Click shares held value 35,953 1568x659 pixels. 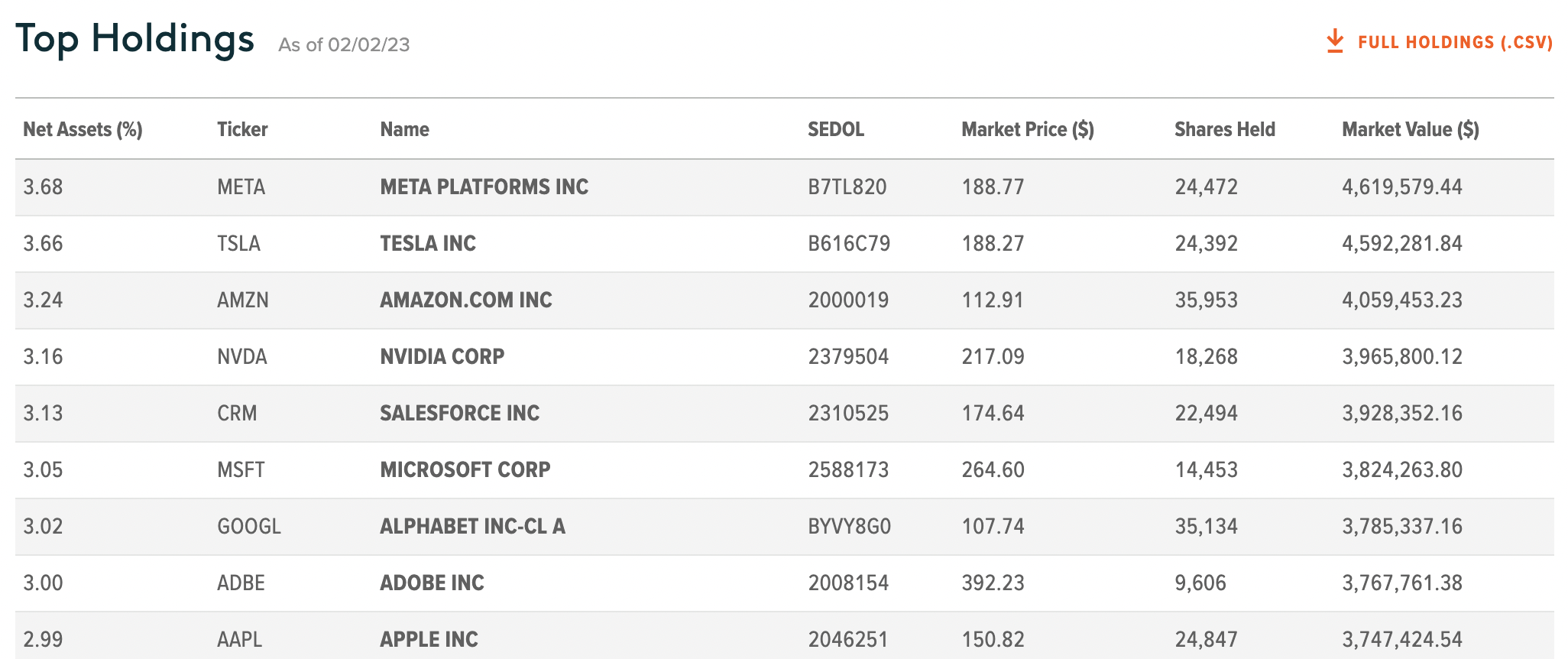pos(1206,300)
